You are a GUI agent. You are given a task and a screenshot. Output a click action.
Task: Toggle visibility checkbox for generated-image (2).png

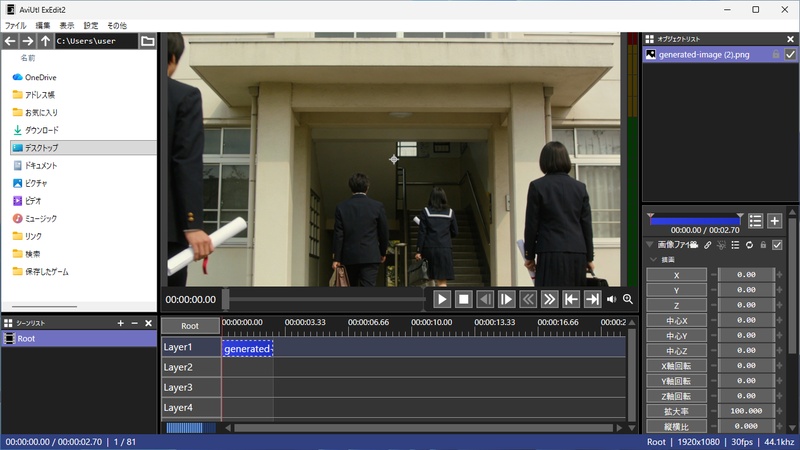(791, 54)
